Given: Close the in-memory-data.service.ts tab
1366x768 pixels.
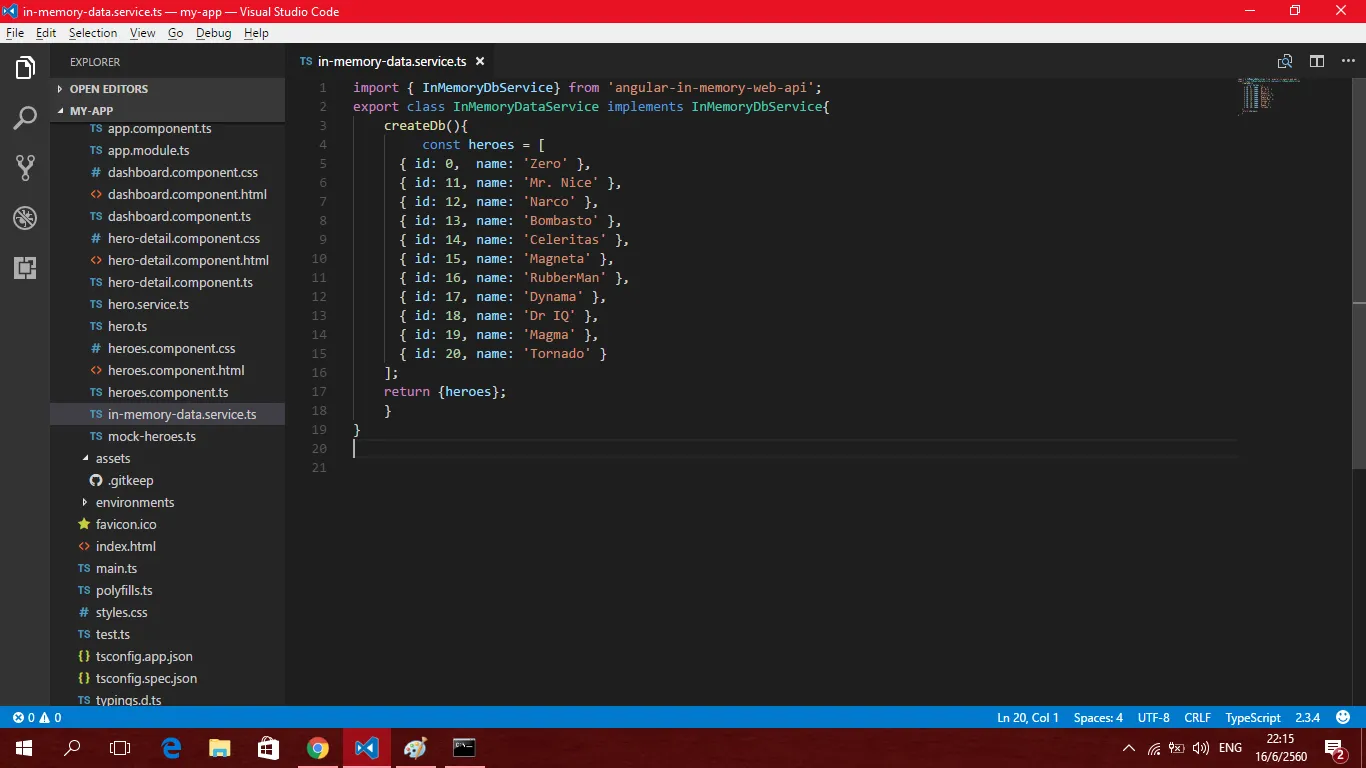Looking at the screenshot, I should pos(480,61).
